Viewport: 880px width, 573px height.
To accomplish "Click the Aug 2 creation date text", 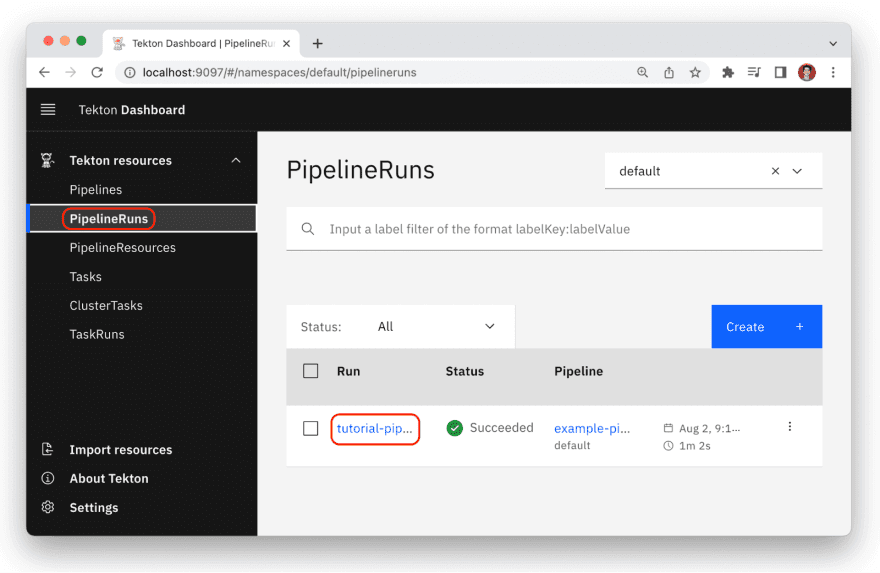I will [x=709, y=428].
